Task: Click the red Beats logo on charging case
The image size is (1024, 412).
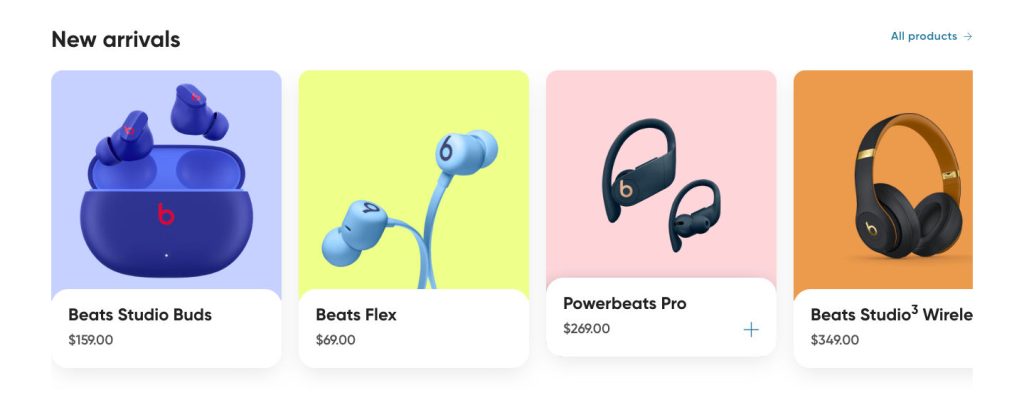Action: (x=166, y=214)
